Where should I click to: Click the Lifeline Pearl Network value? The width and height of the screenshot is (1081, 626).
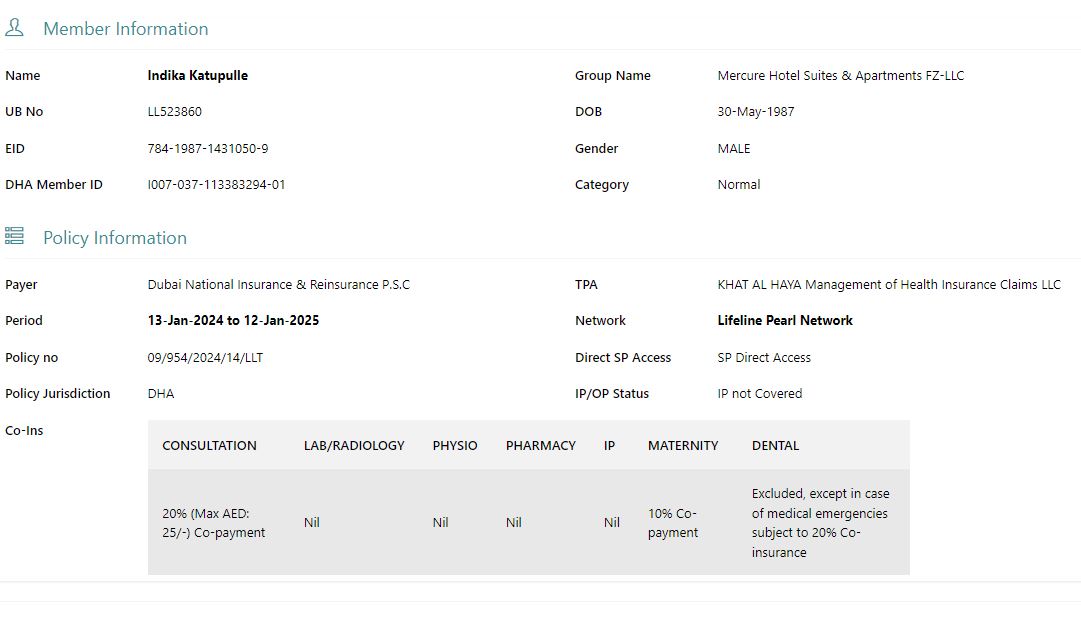pyautogui.click(x=784, y=321)
